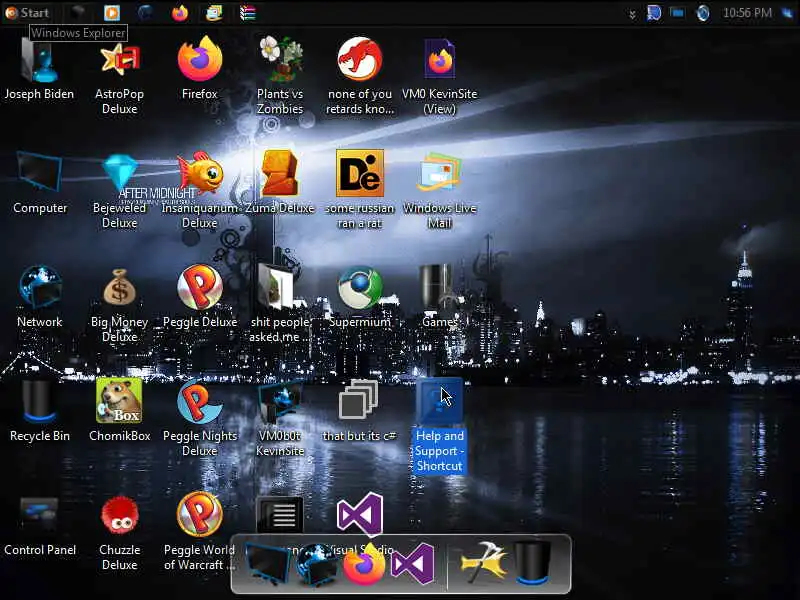Select the Windows Live Mail shortcut
800x600 pixels.
tap(439, 190)
